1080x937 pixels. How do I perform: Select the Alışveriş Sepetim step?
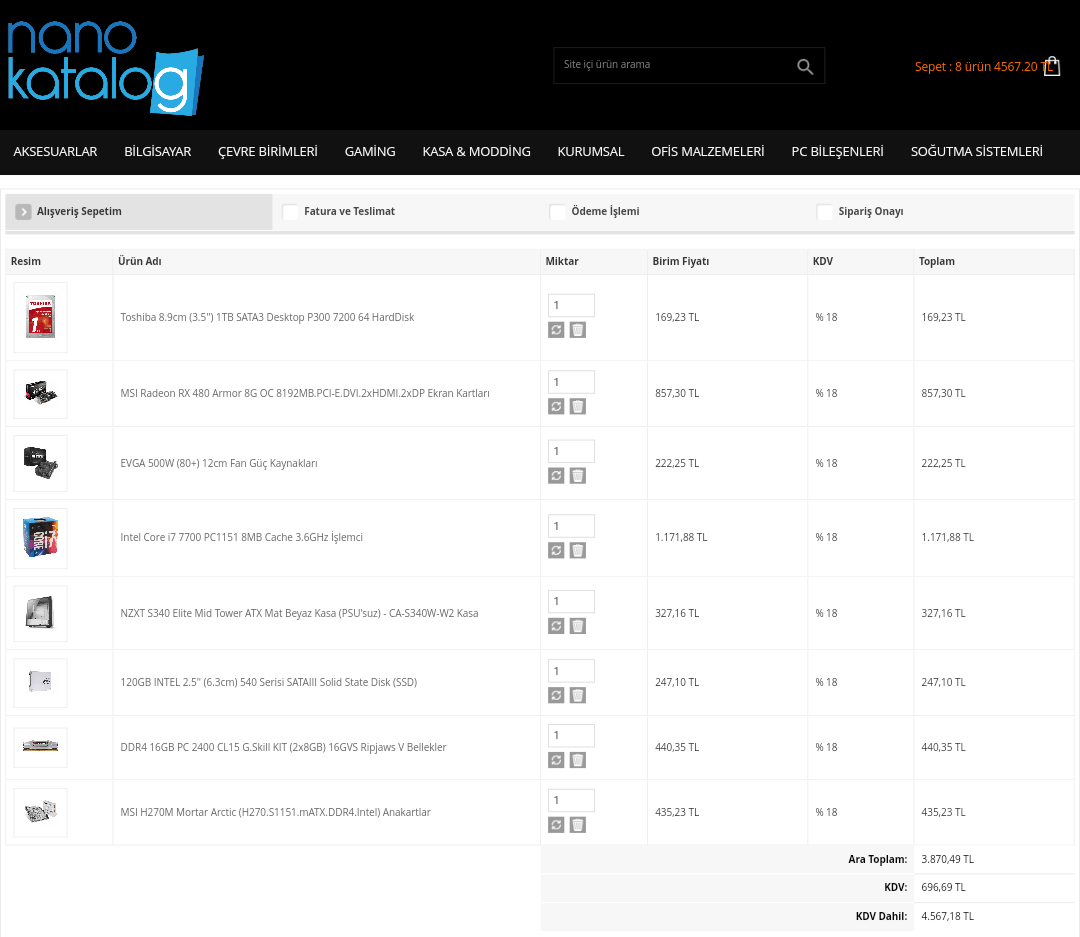click(x=139, y=212)
